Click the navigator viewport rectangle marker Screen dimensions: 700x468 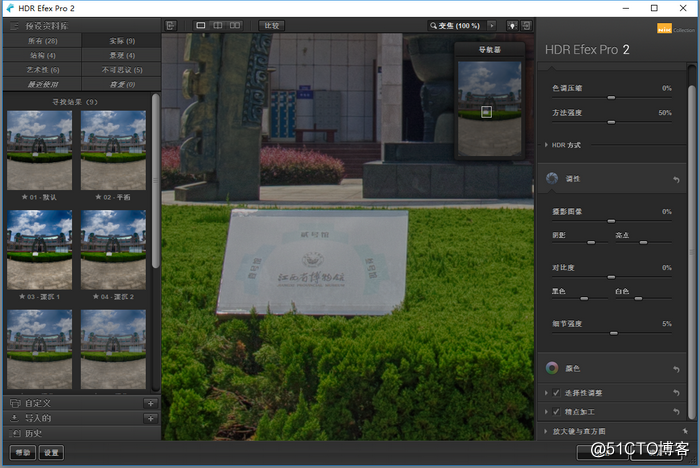(x=486, y=112)
